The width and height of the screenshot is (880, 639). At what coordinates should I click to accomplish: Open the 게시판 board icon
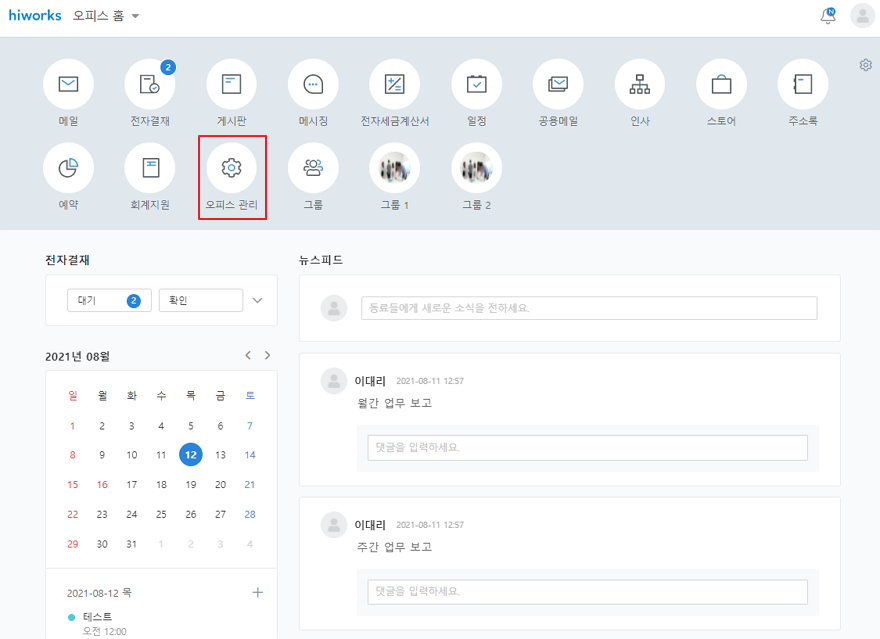coord(231,85)
